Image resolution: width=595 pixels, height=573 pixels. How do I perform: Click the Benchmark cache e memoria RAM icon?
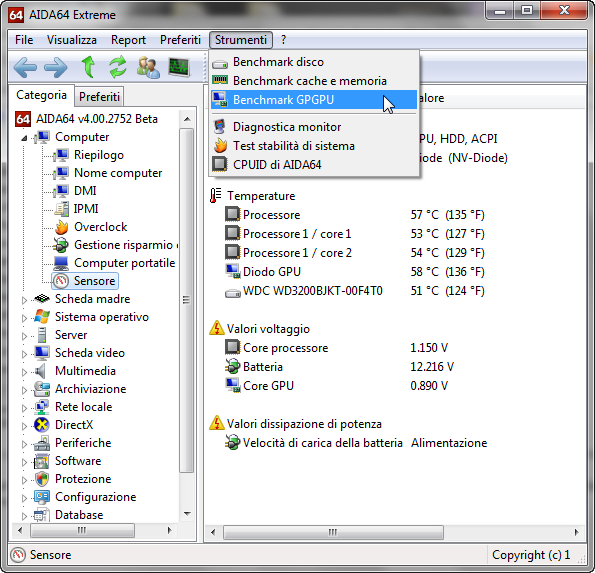[220, 80]
